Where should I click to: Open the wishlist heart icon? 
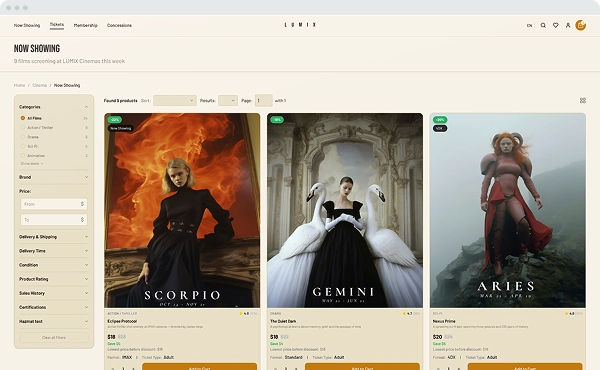(556, 25)
